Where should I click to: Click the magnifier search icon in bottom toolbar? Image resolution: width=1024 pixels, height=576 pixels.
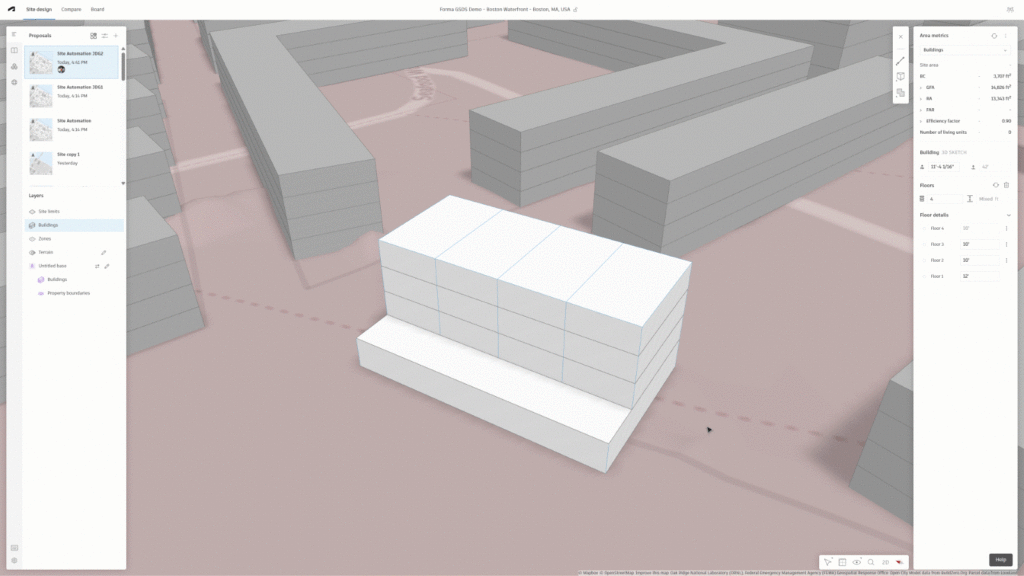(871, 562)
